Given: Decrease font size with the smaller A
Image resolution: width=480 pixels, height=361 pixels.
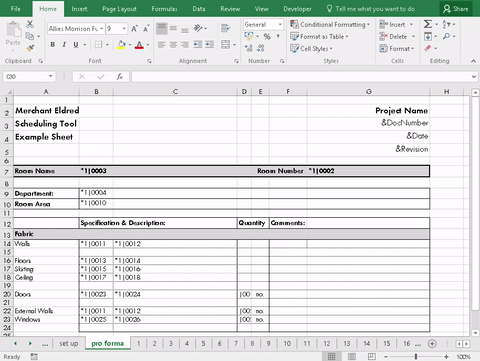Looking at the screenshot, I should [146, 29].
